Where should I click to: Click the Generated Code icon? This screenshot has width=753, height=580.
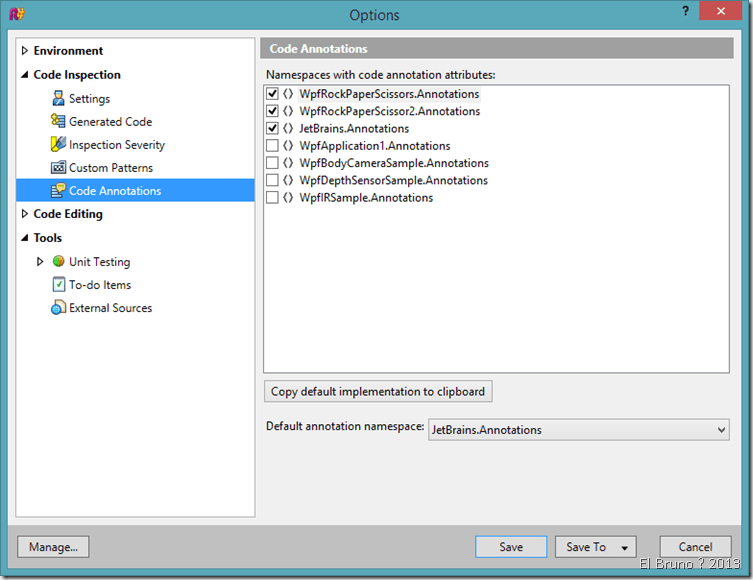tap(58, 122)
